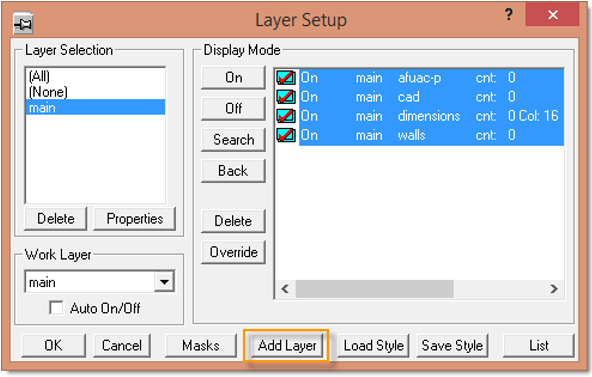Click the Search button
Image resolution: width=592 pixels, height=377 pixels.
(233, 140)
